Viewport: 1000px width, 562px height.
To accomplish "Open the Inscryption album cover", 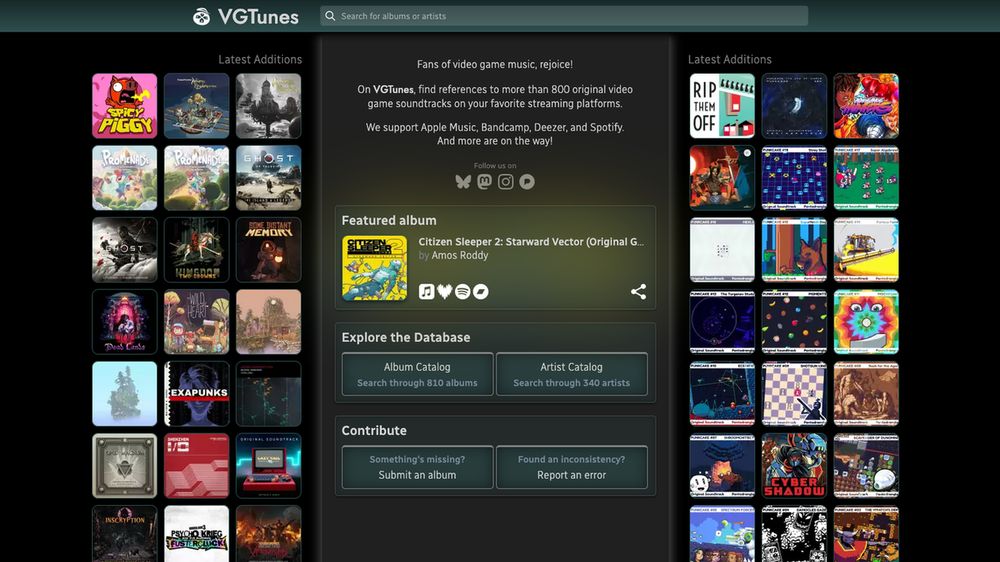I will click(x=124, y=534).
